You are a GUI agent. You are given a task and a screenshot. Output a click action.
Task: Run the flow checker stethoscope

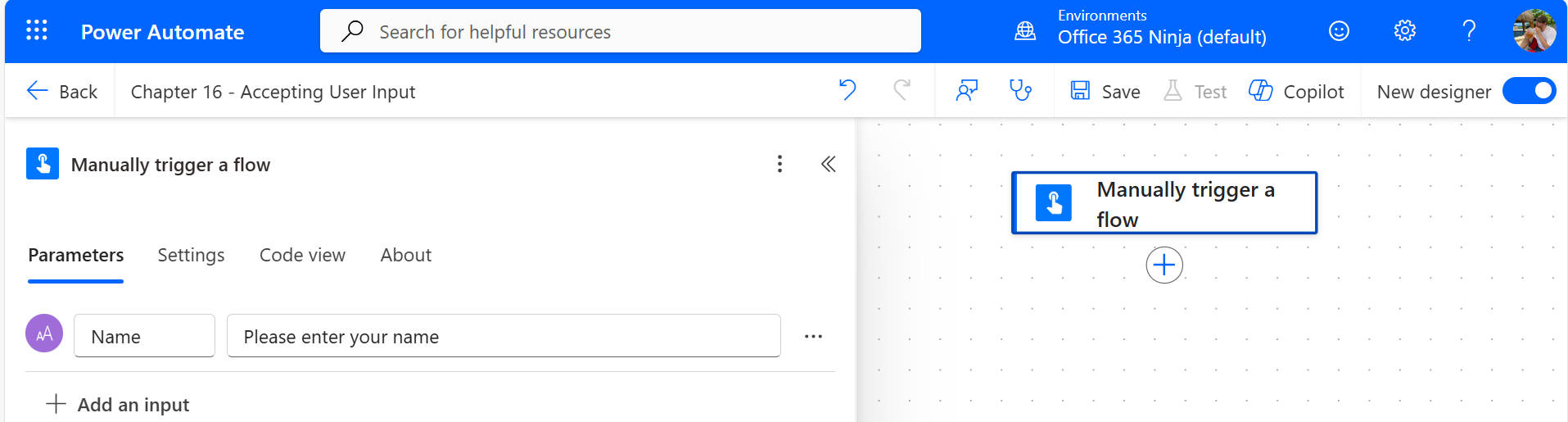[x=1020, y=90]
